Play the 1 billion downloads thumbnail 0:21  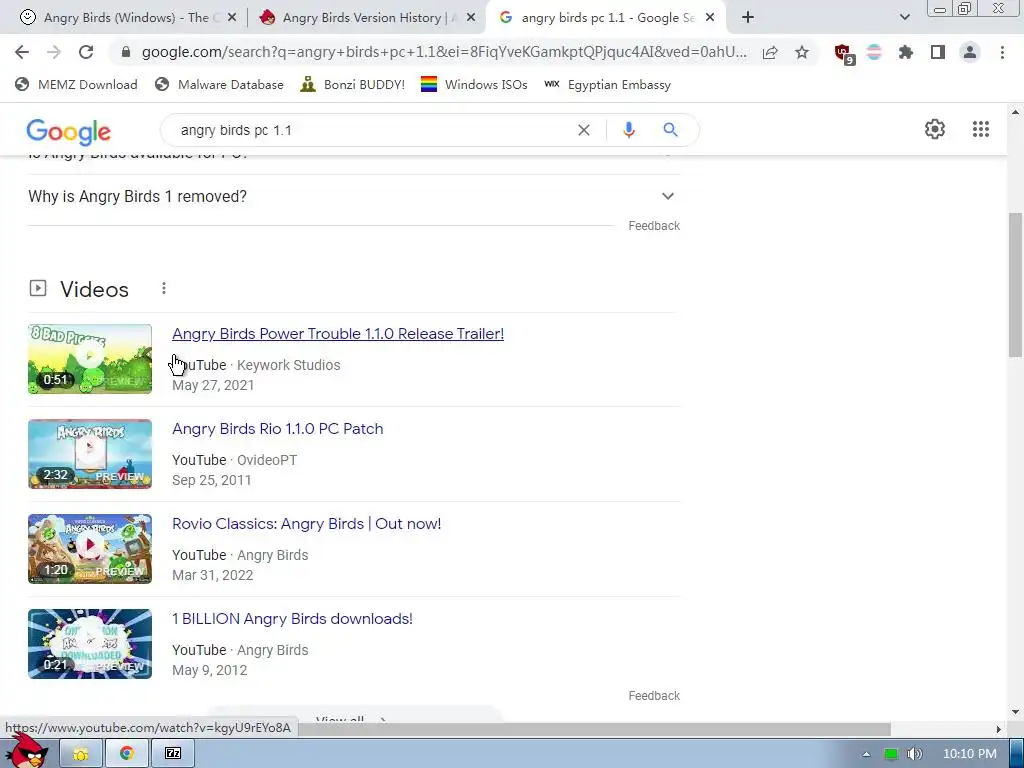90,644
